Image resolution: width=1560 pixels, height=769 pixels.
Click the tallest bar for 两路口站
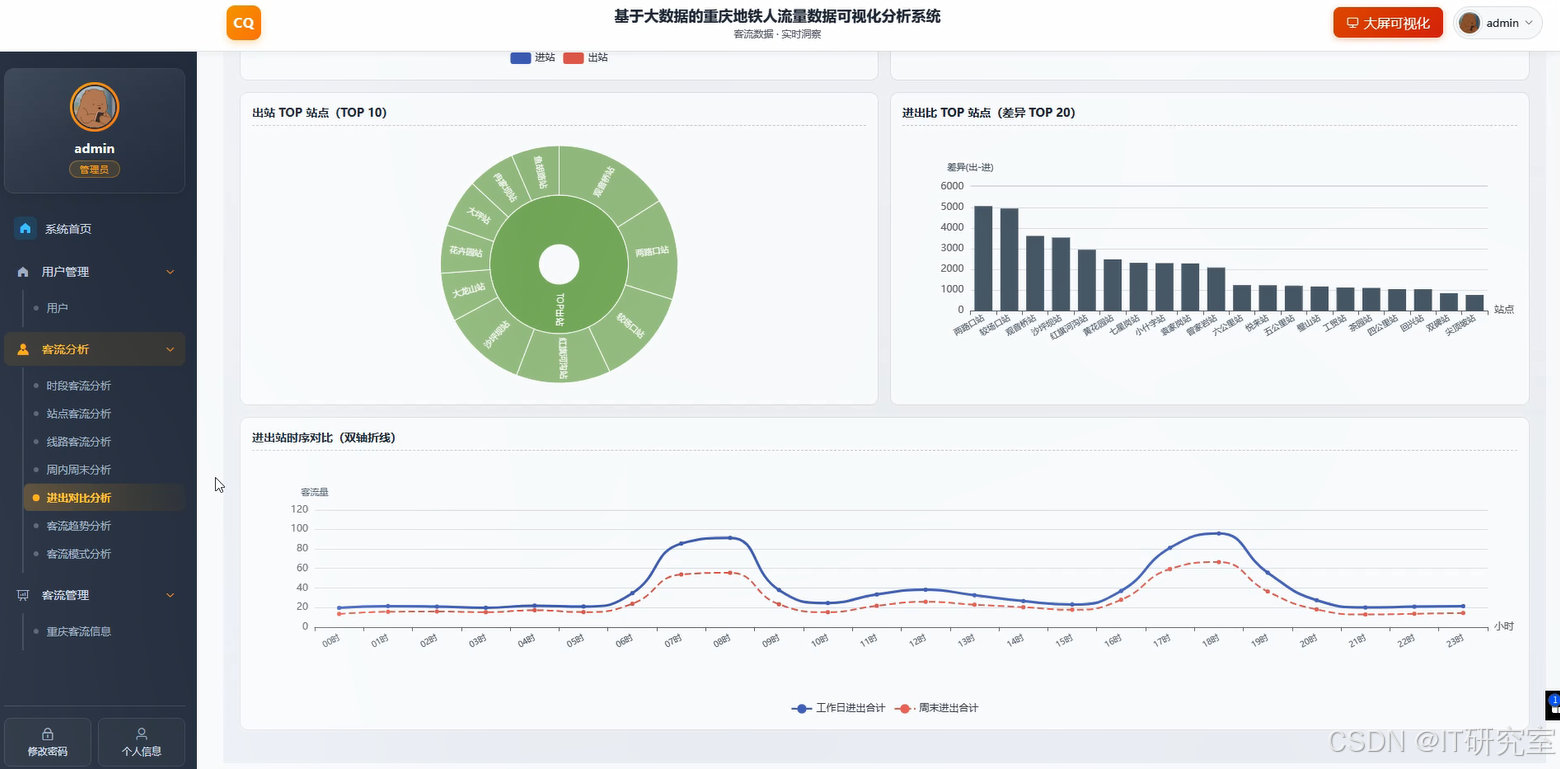pyautogui.click(x=983, y=258)
